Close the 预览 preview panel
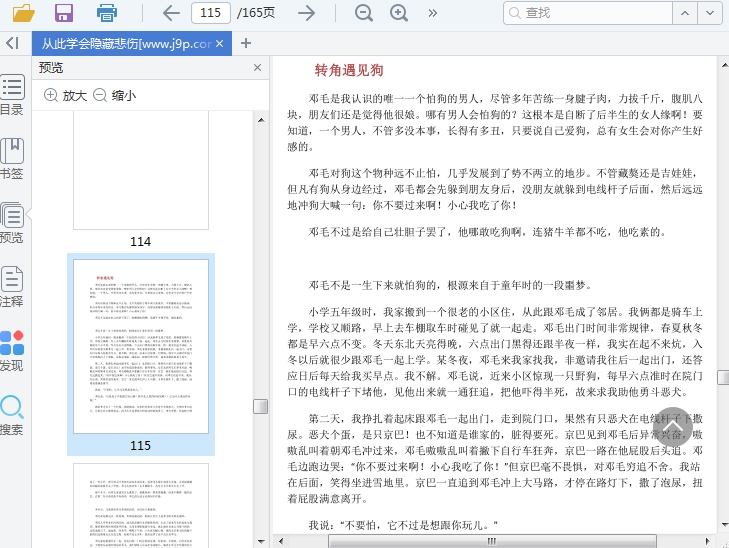Image resolution: width=729 pixels, height=548 pixels. 257,68
